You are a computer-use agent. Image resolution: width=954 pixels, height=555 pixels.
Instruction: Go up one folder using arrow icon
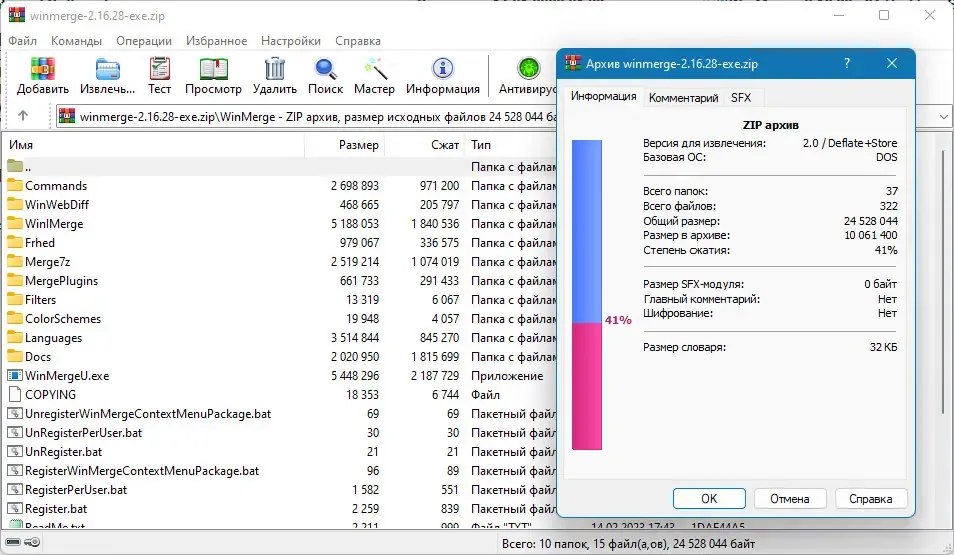click(23, 116)
